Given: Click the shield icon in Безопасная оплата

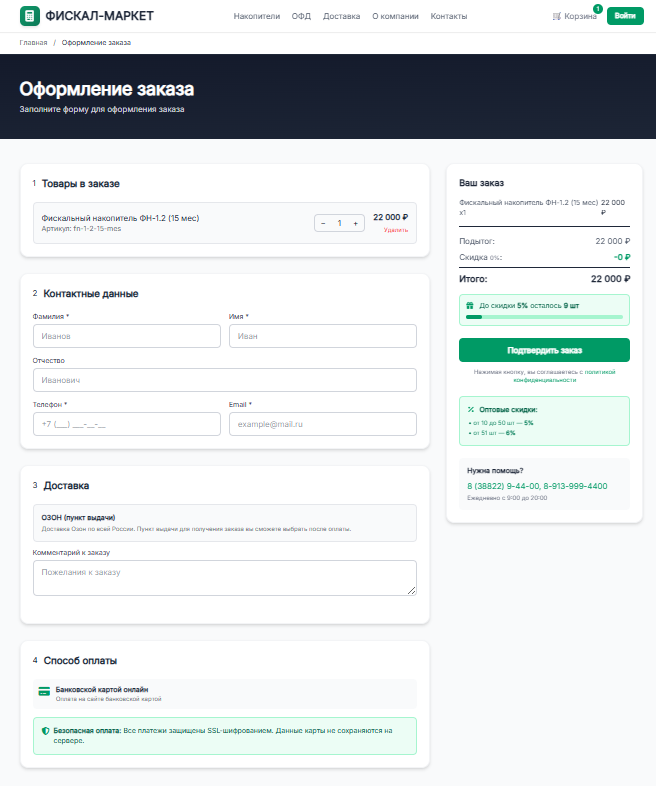Looking at the screenshot, I should click(46, 731).
